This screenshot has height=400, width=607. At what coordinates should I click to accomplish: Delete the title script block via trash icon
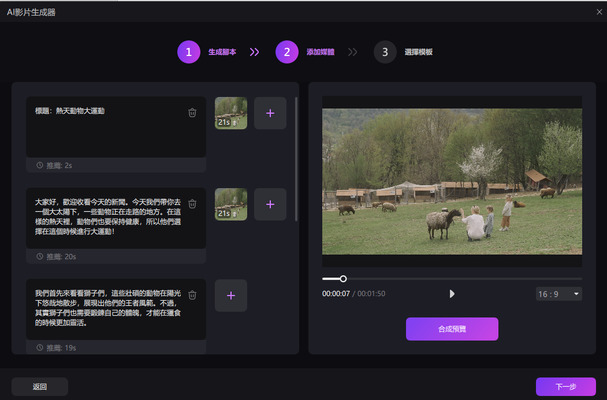click(x=192, y=113)
